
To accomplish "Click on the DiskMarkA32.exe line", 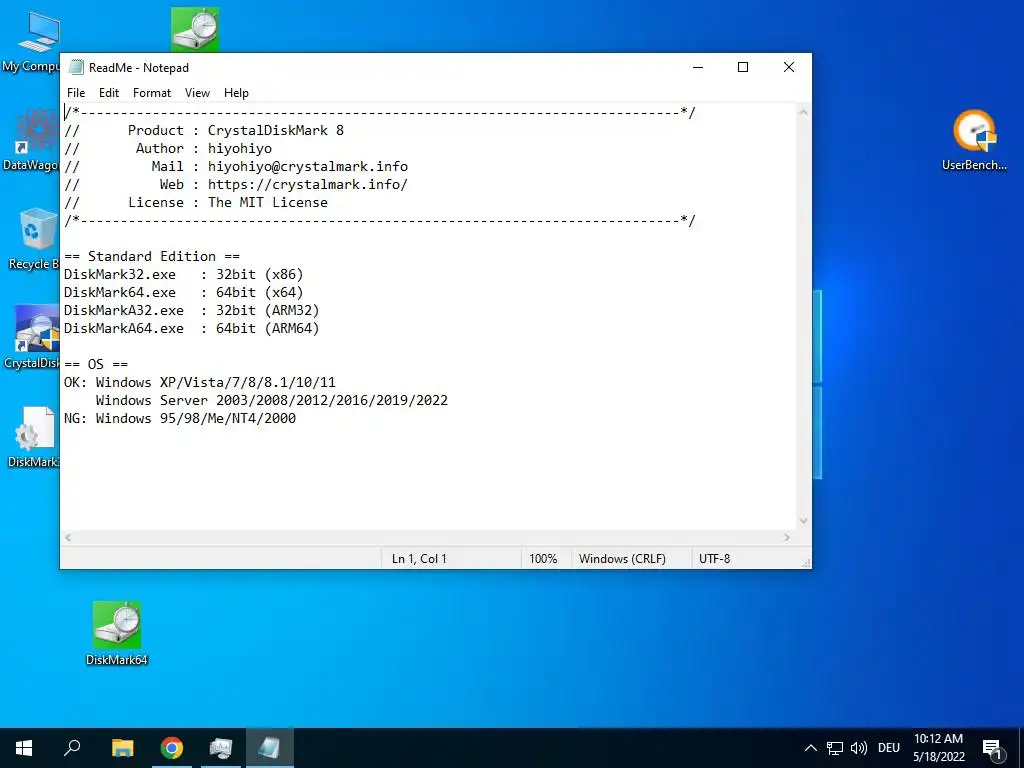I will [x=191, y=310].
